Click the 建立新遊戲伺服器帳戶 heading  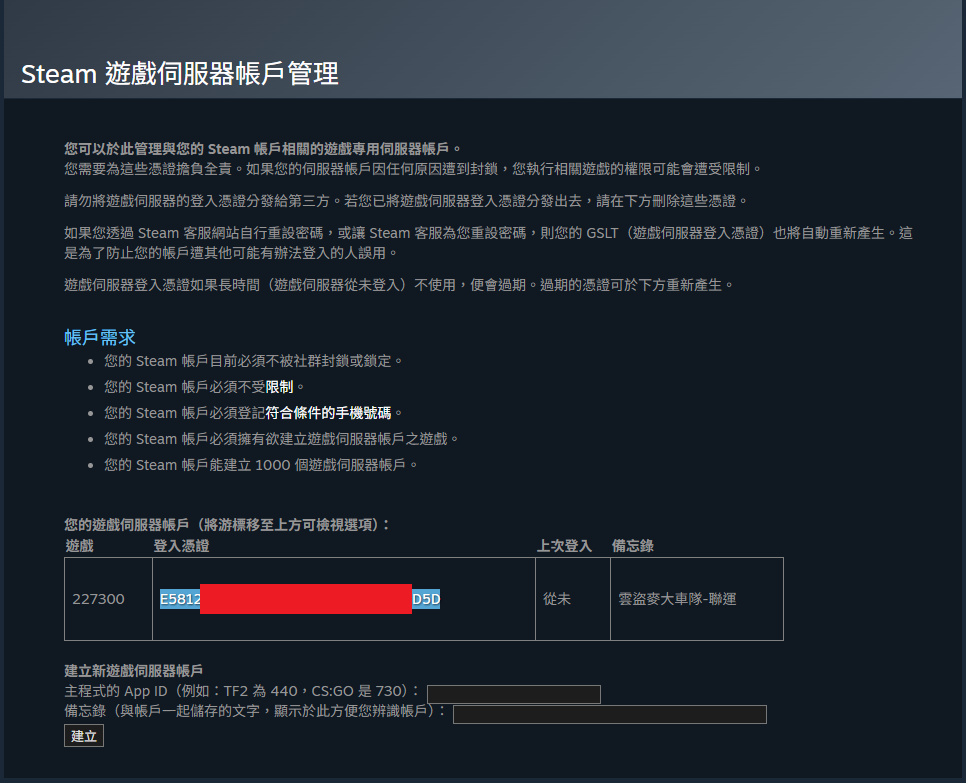(134, 671)
